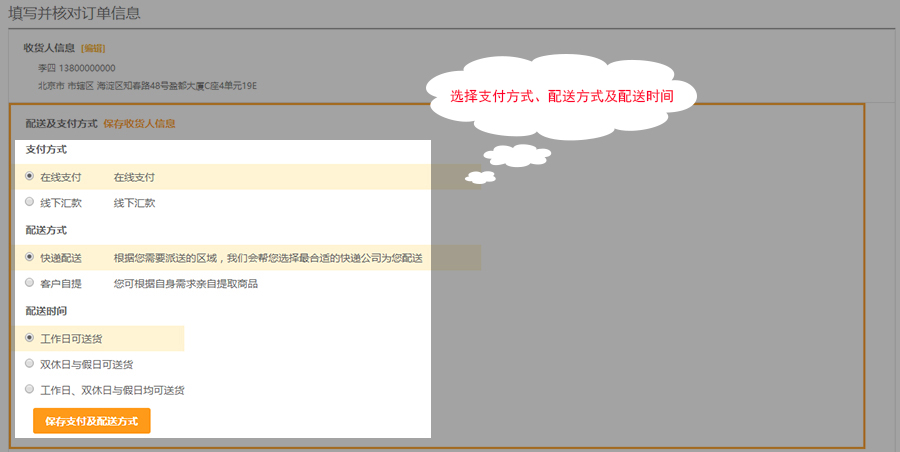This screenshot has height=452, width=900.
Task: Click the 配送时间 section heading
Action: click(46, 311)
